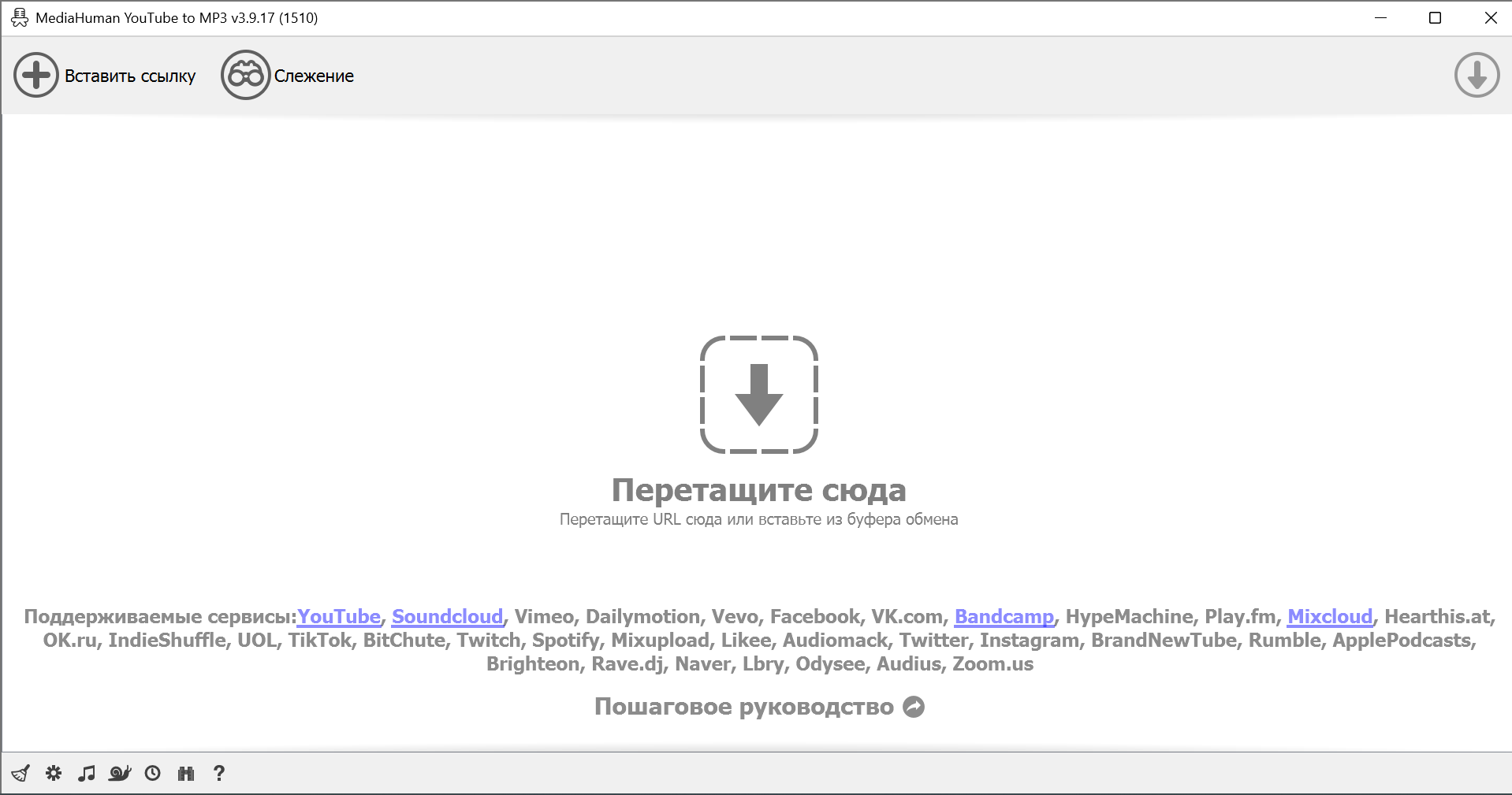
Task: Maximize the MediaHuman window
Action: pos(1435,18)
